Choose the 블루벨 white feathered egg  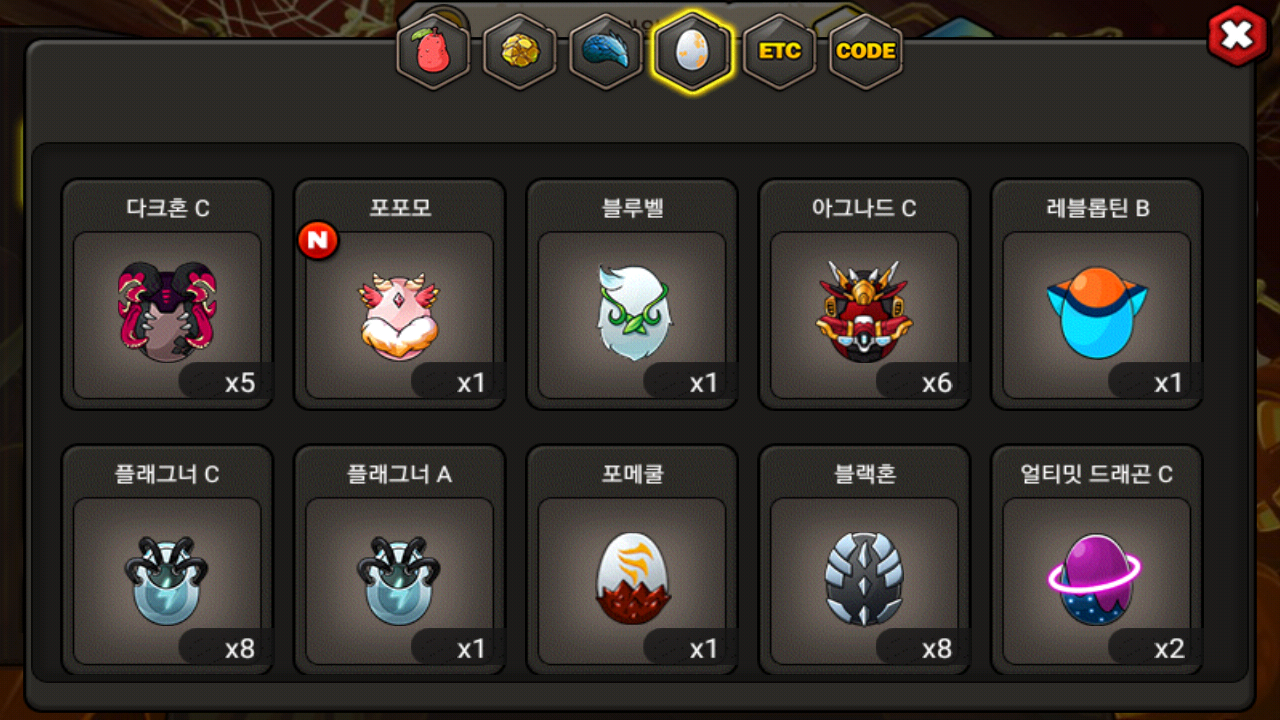[x=632, y=294]
